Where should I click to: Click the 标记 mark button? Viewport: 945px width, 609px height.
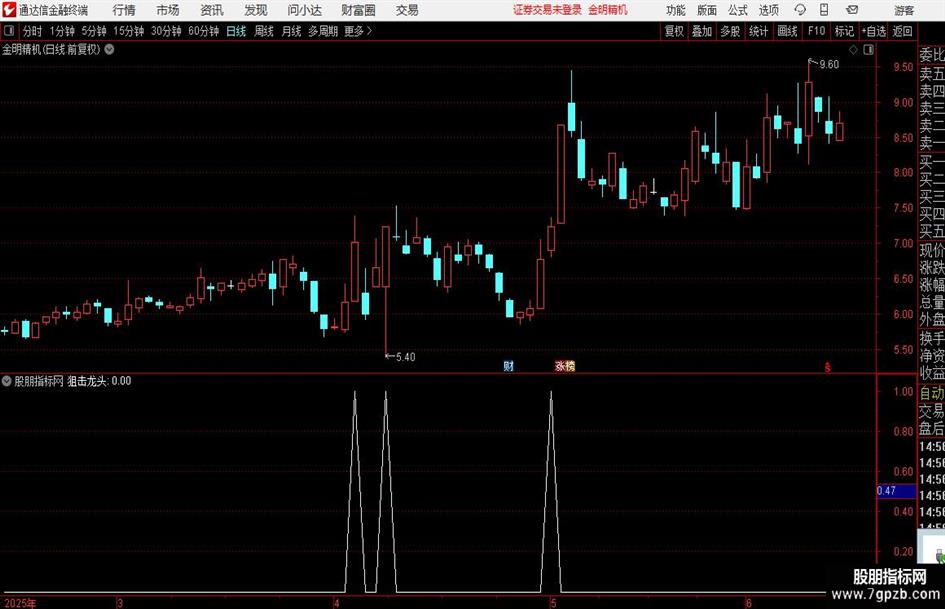click(844, 31)
